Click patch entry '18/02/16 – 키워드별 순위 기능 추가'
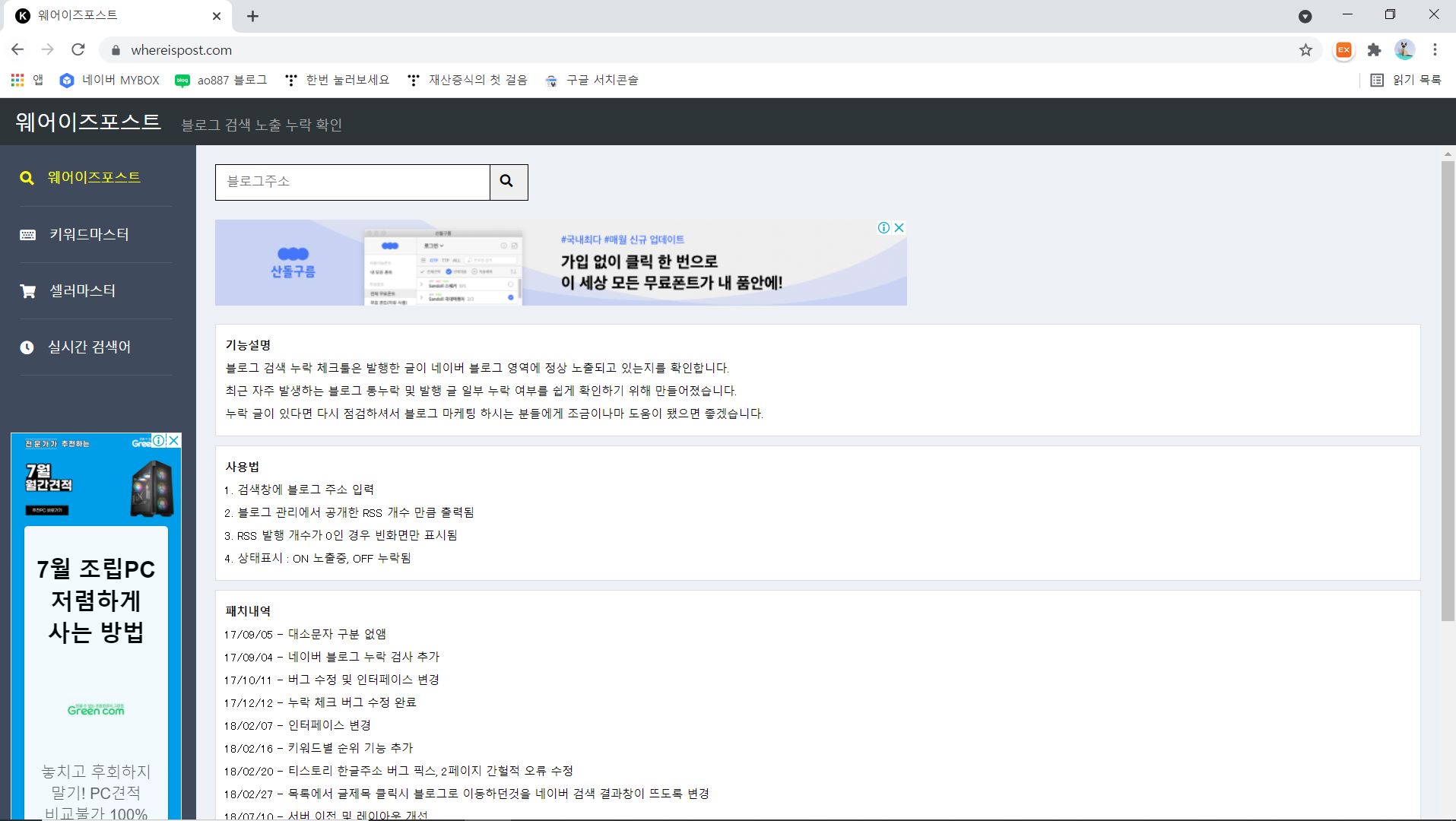Image resolution: width=1456 pixels, height=821 pixels. tap(319, 748)
